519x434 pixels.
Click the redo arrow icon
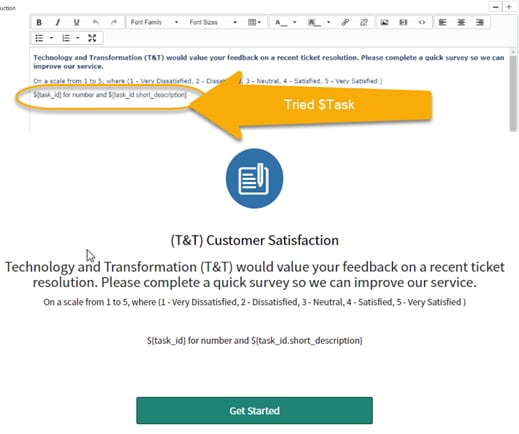click(x=114, y=22)
